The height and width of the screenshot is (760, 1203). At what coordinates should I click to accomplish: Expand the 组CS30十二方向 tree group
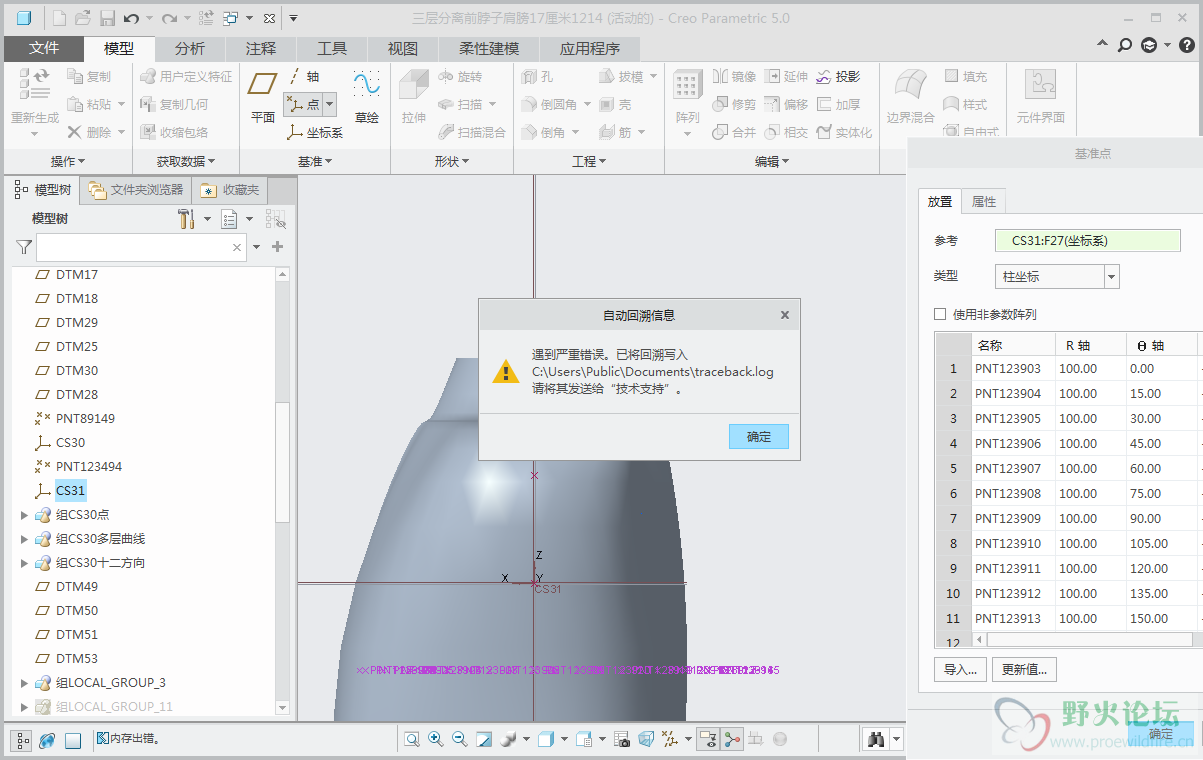tap(25, 563)
